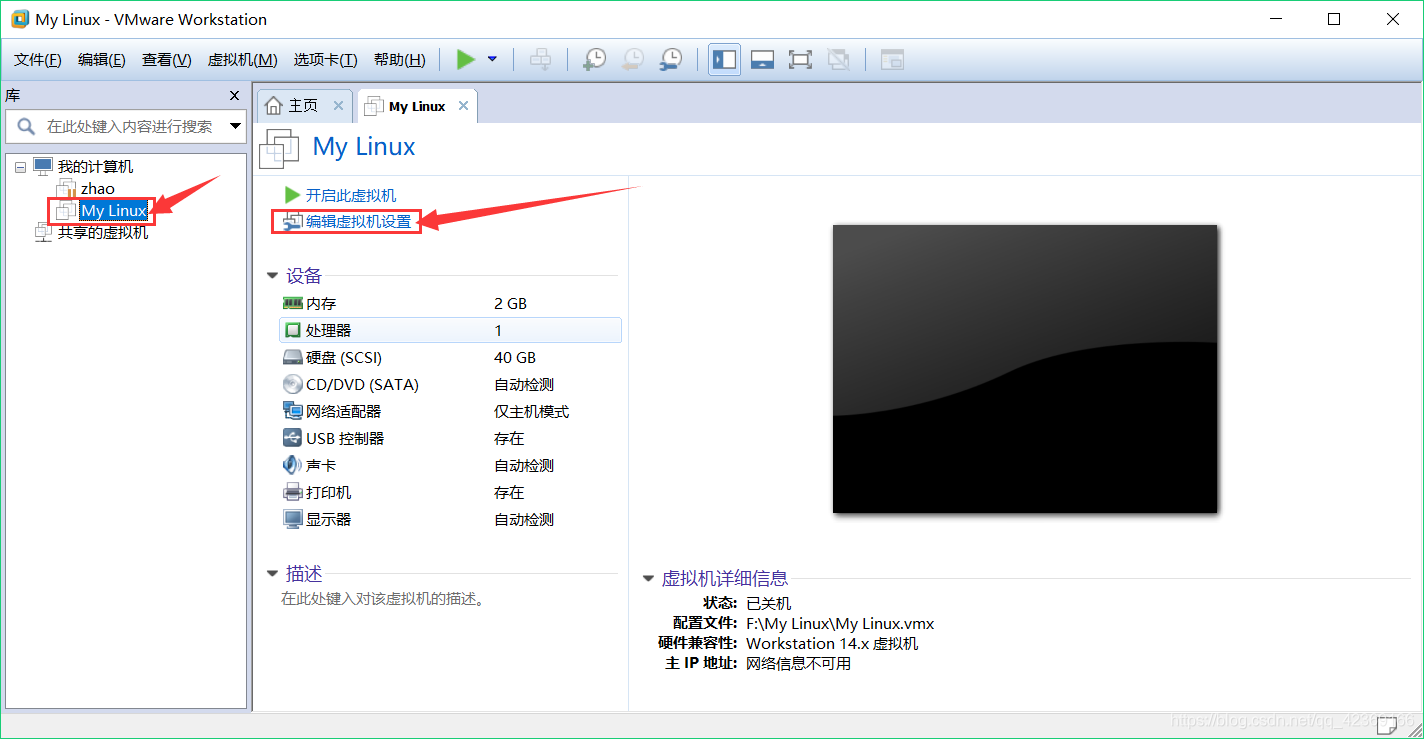This screenshot has height=739, width=1424.
Task: Toggle the library sidebar view icon
Action: coord(724,60)
